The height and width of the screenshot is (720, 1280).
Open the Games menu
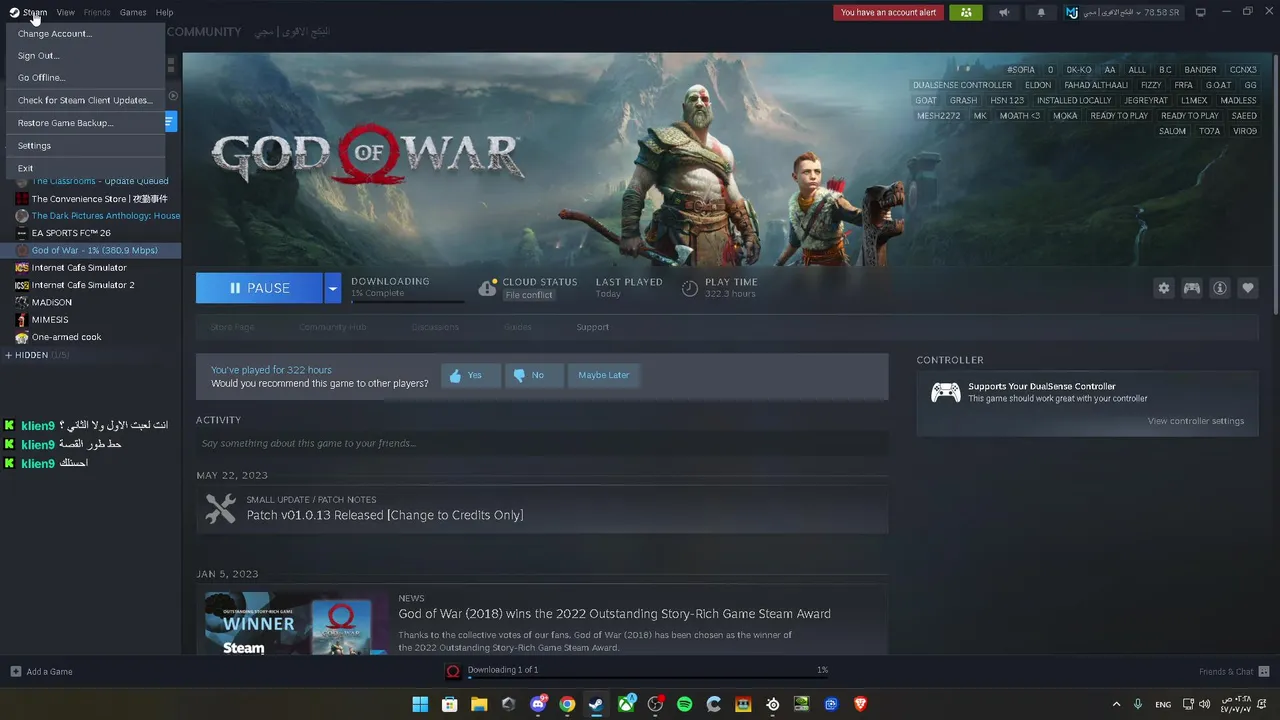click(133, 12)
